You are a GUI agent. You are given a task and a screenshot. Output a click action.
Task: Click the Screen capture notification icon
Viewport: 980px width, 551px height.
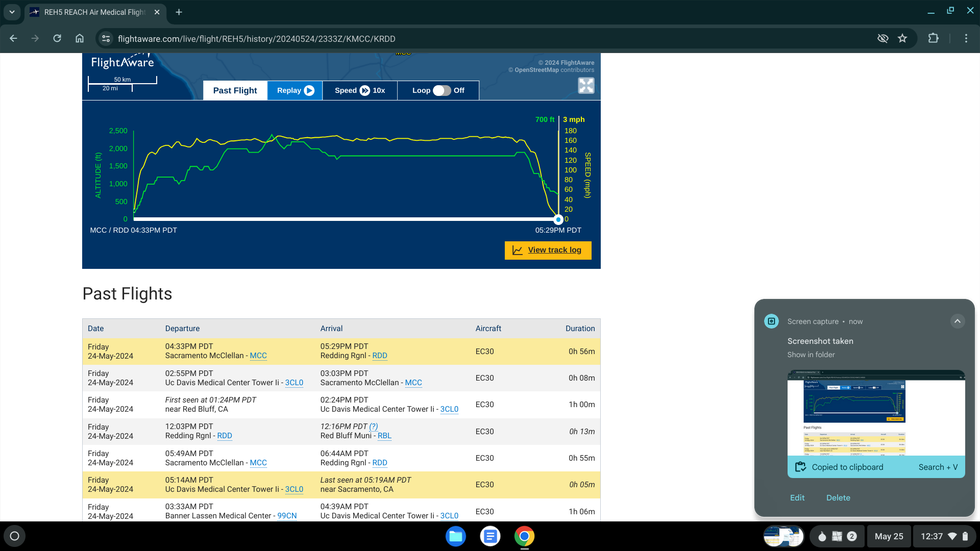[771, 321]
